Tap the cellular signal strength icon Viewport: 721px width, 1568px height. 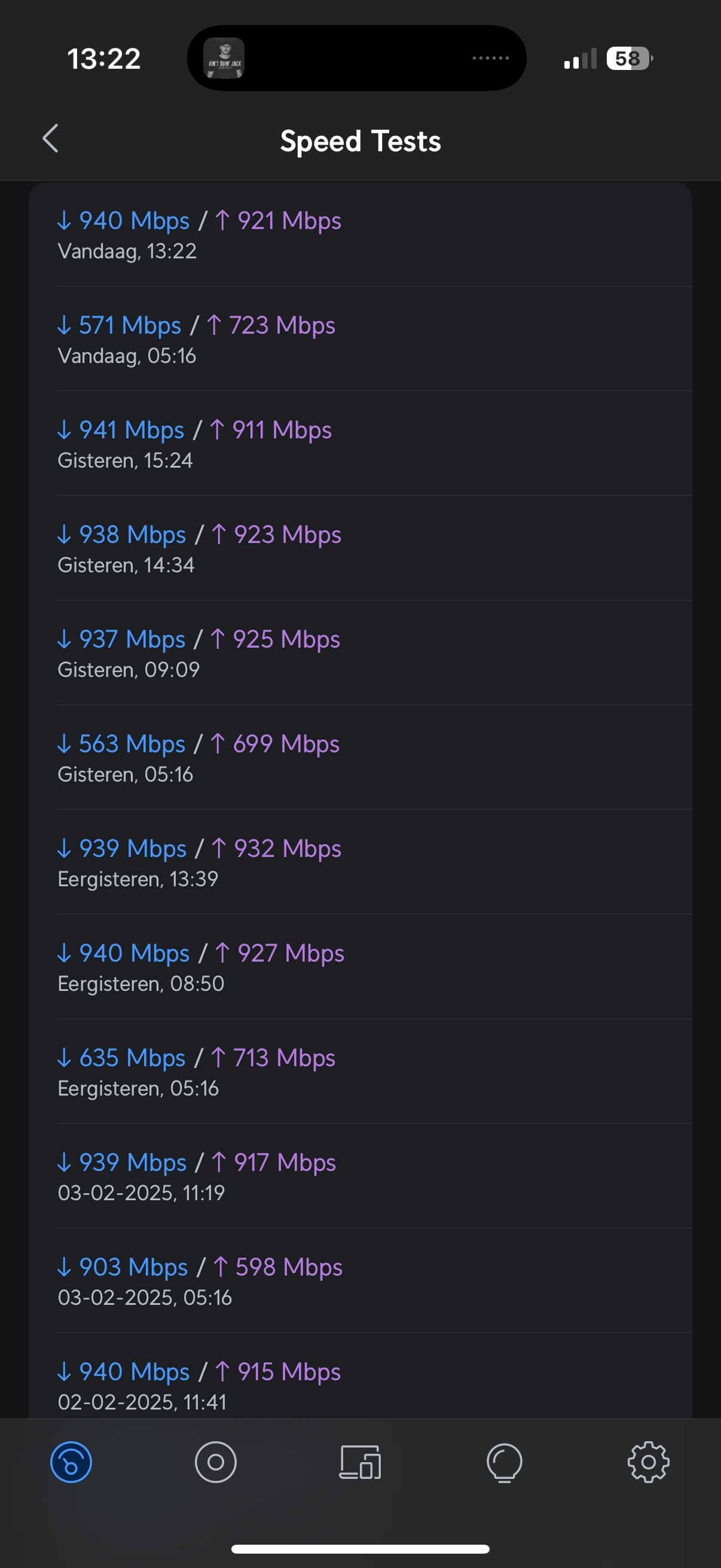[580, 59]
